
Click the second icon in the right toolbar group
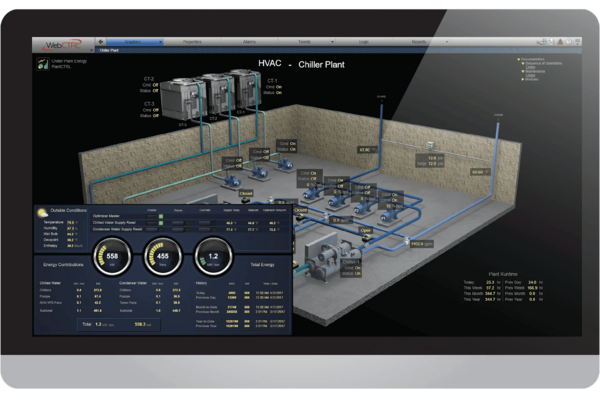(551, 42)
